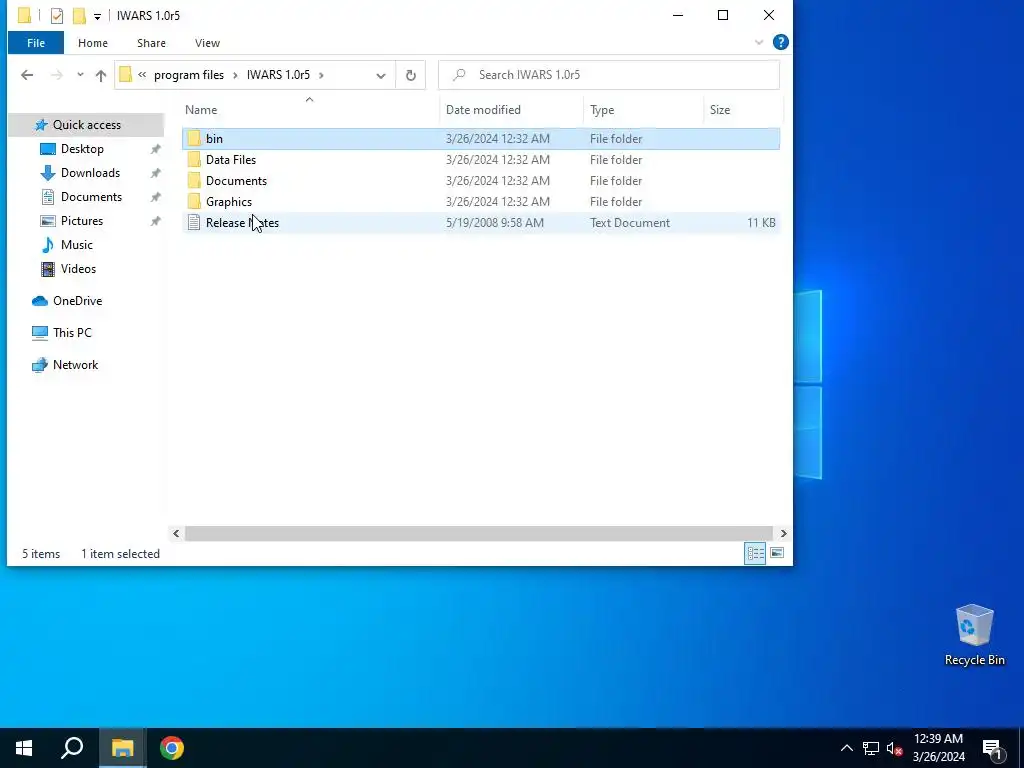Select This PC in navigation pane

pos(72,333)
